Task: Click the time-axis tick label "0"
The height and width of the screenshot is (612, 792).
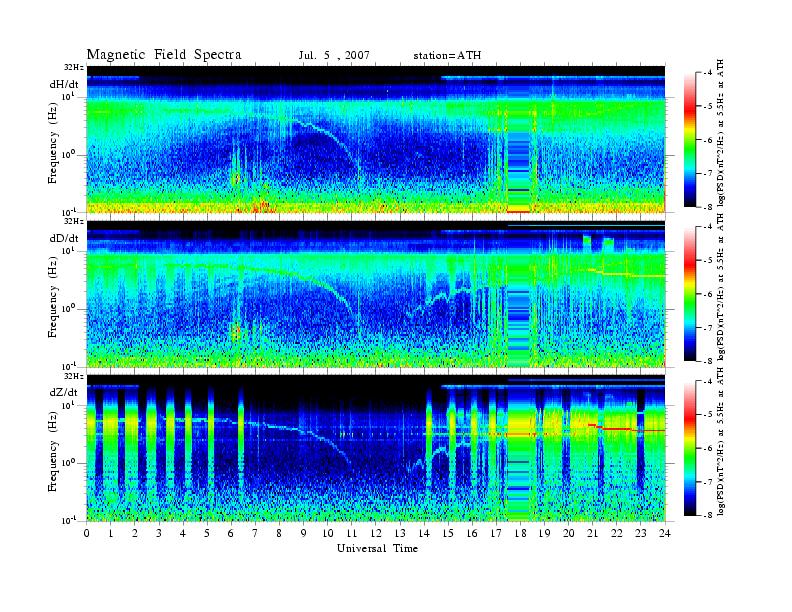Action: pyautogui.click(x=87, y=533)
